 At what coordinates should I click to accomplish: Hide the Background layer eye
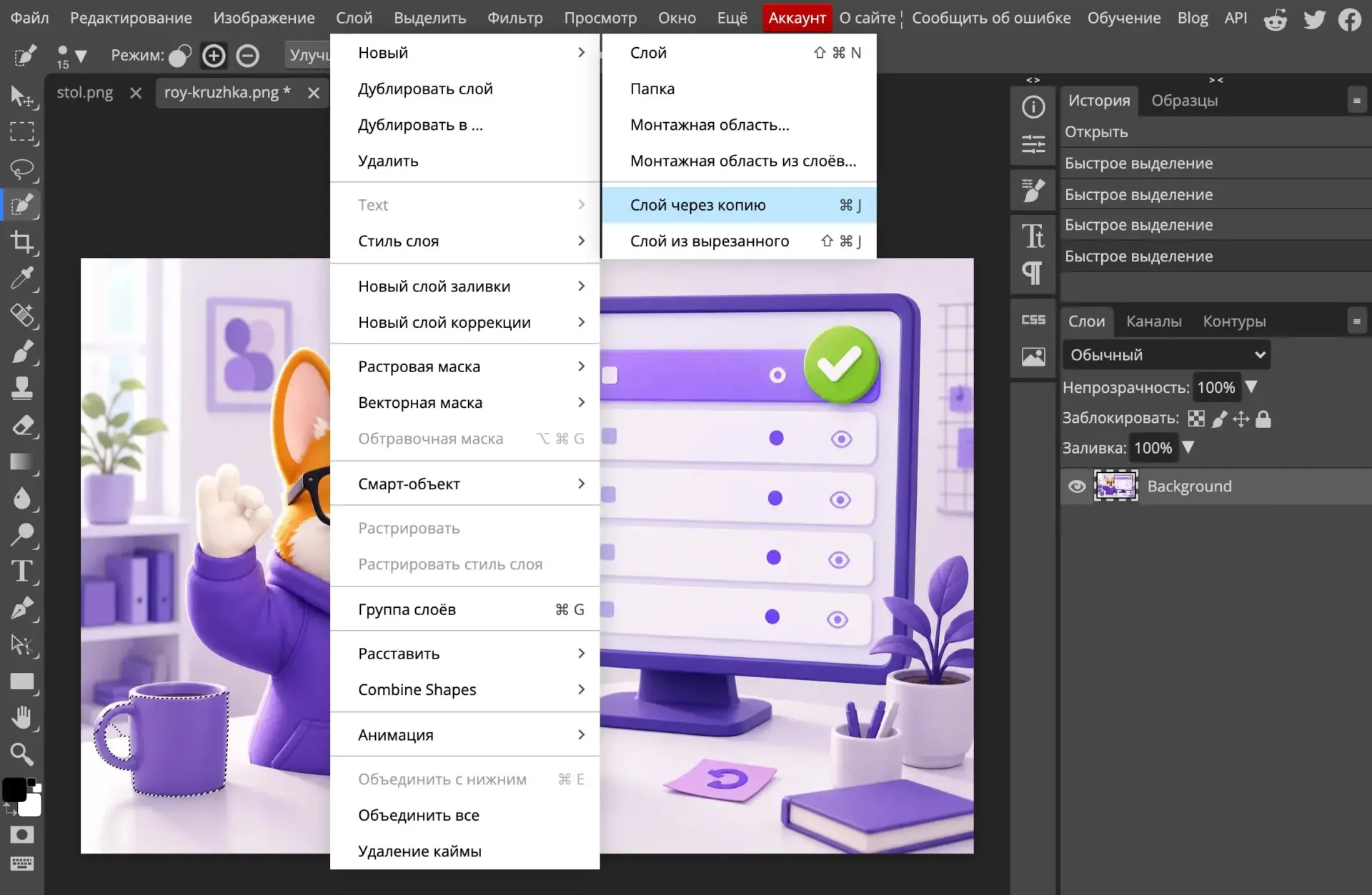(x=1077, y=486)
